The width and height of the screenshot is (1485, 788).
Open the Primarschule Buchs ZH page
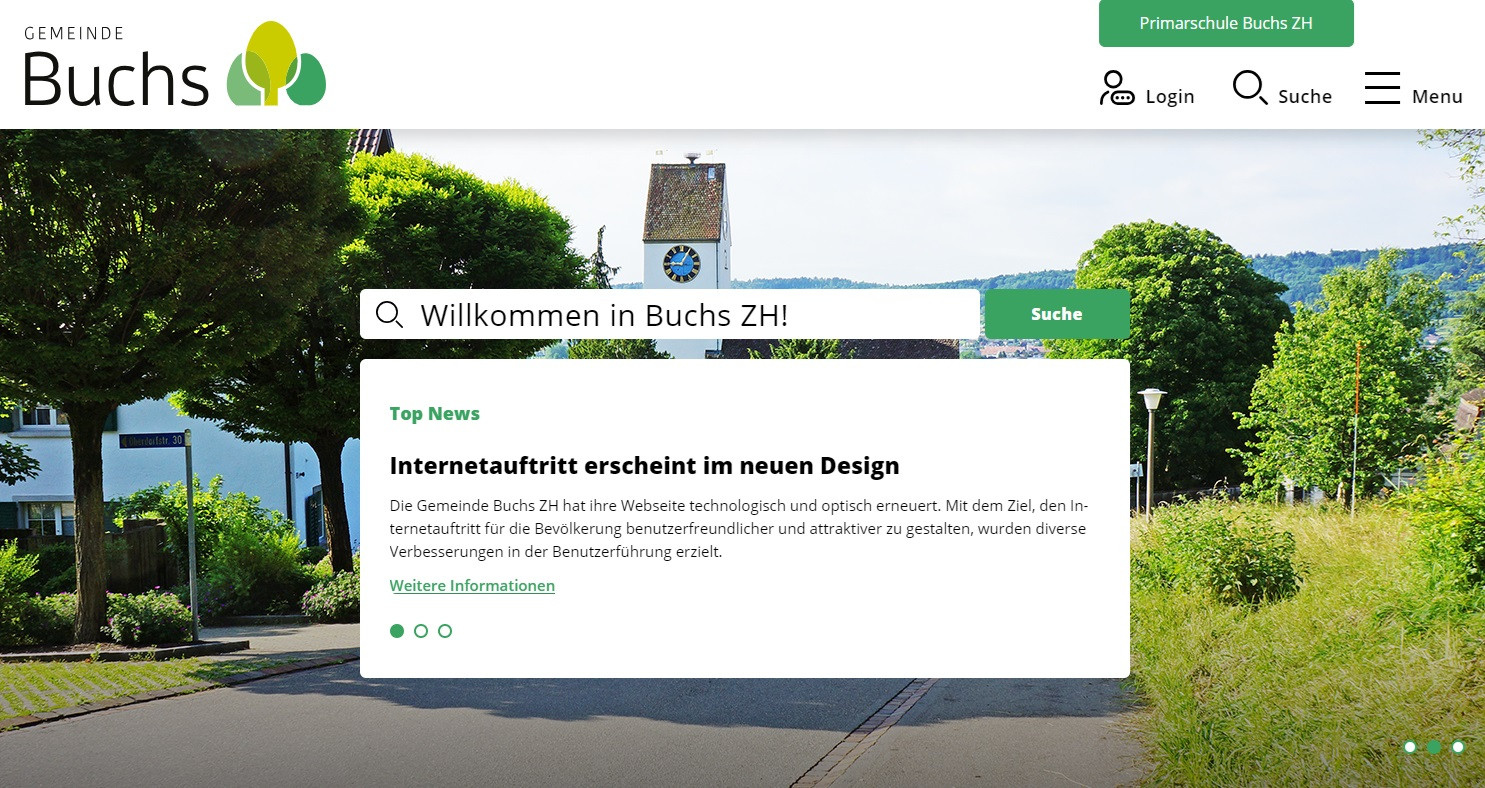(x=1225, y=23)
